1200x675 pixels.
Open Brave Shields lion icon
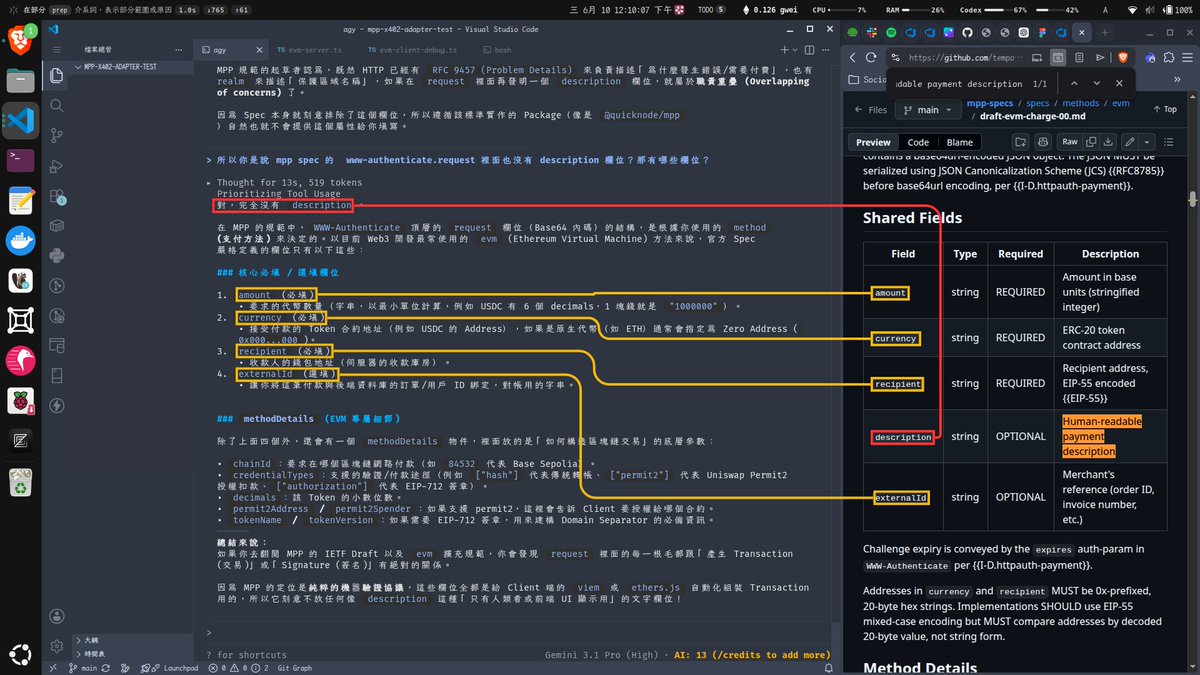pyautogui.click(x=1122, y=58)
